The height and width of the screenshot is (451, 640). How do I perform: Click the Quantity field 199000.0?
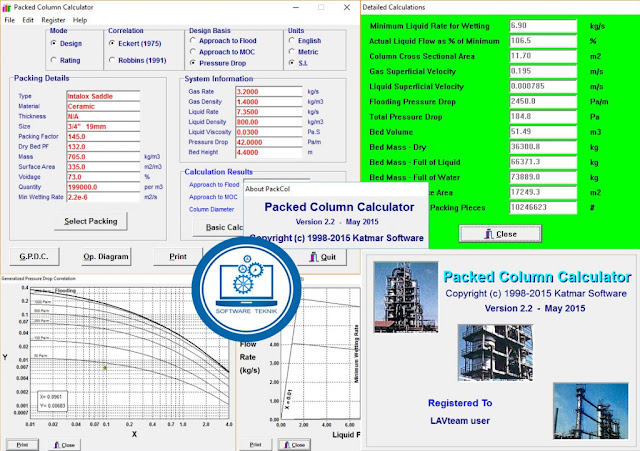click(103, 187)
